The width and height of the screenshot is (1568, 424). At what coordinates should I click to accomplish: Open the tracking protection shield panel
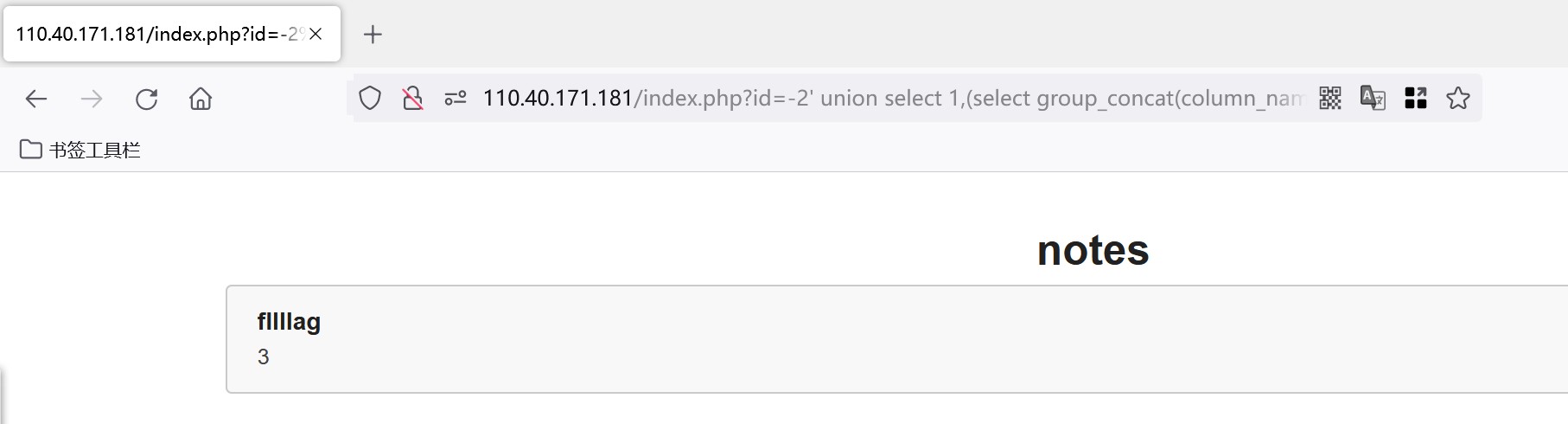pos(370,99)
